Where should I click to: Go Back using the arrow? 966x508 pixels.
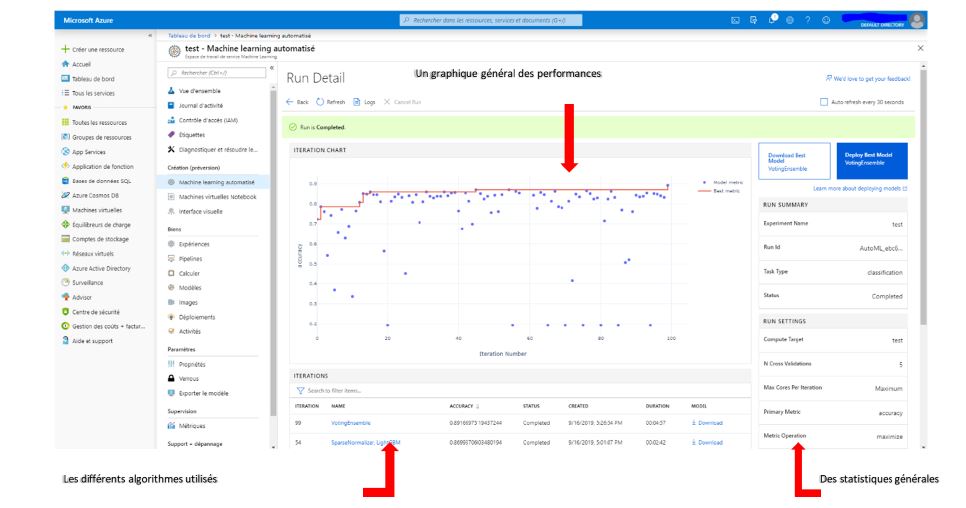[290, 102]
